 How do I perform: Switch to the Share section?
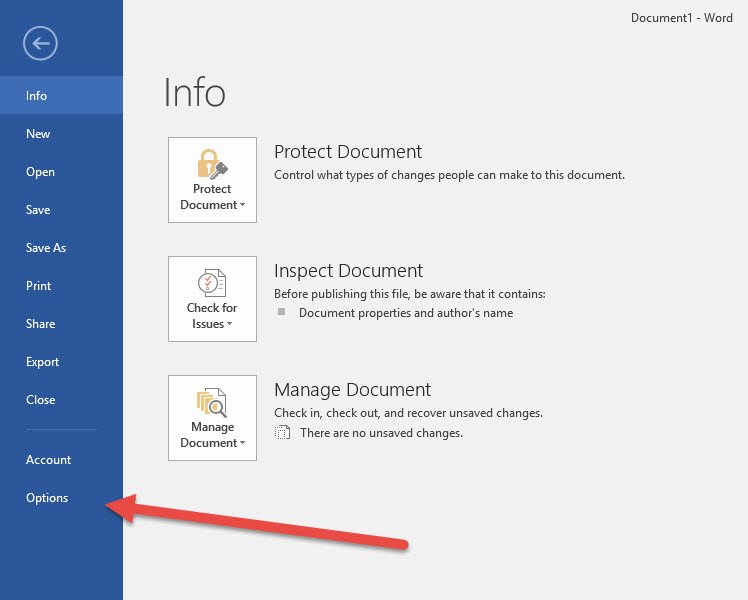(x=40, y=324)
